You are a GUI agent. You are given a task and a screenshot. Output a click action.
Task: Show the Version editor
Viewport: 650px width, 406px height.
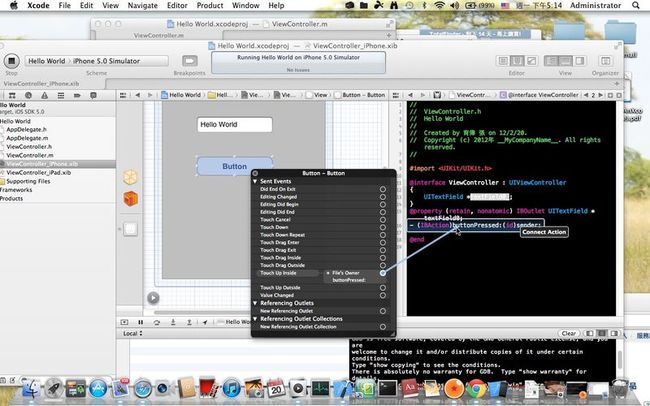tap(531, 61)
